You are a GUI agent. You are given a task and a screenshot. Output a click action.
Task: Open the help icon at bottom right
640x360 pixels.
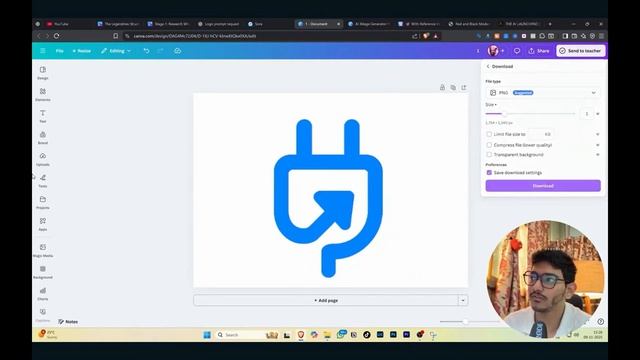[600, 322]
